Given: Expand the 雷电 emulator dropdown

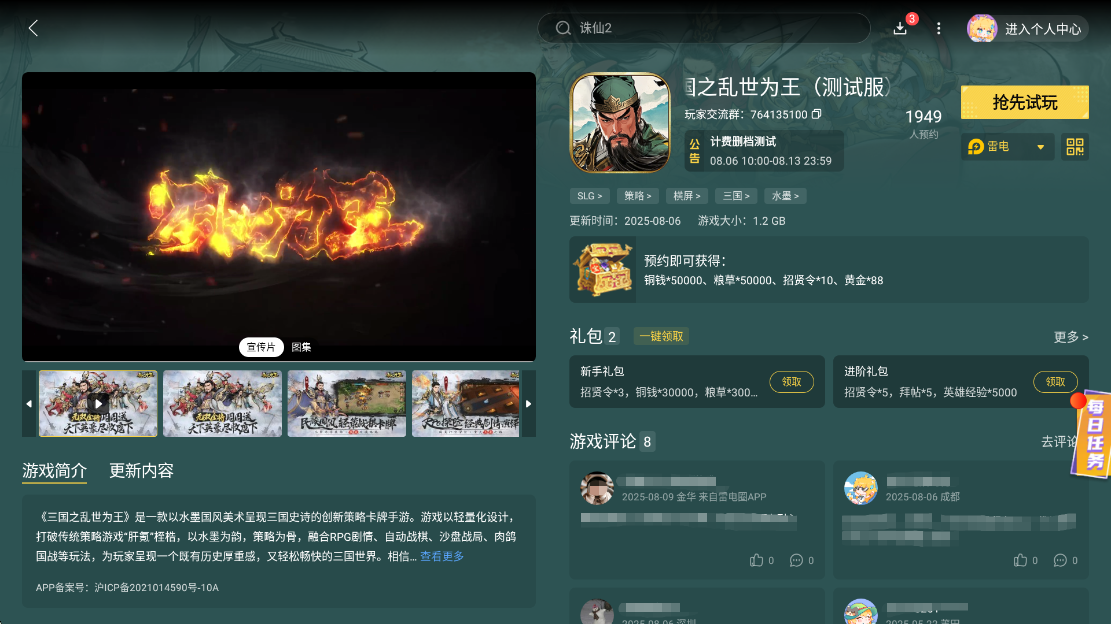Looking at the screenshot, I should click(x=1007, y=147).
